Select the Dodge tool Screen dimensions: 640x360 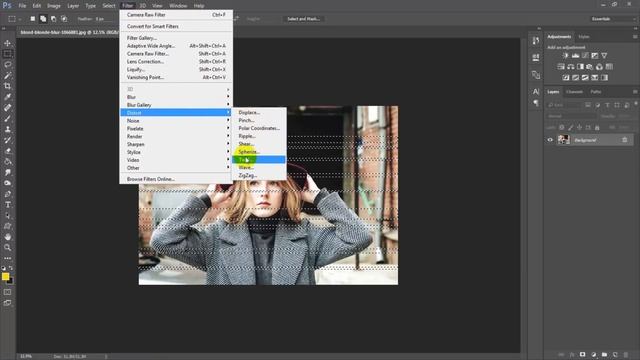click(x=7, y=183)
